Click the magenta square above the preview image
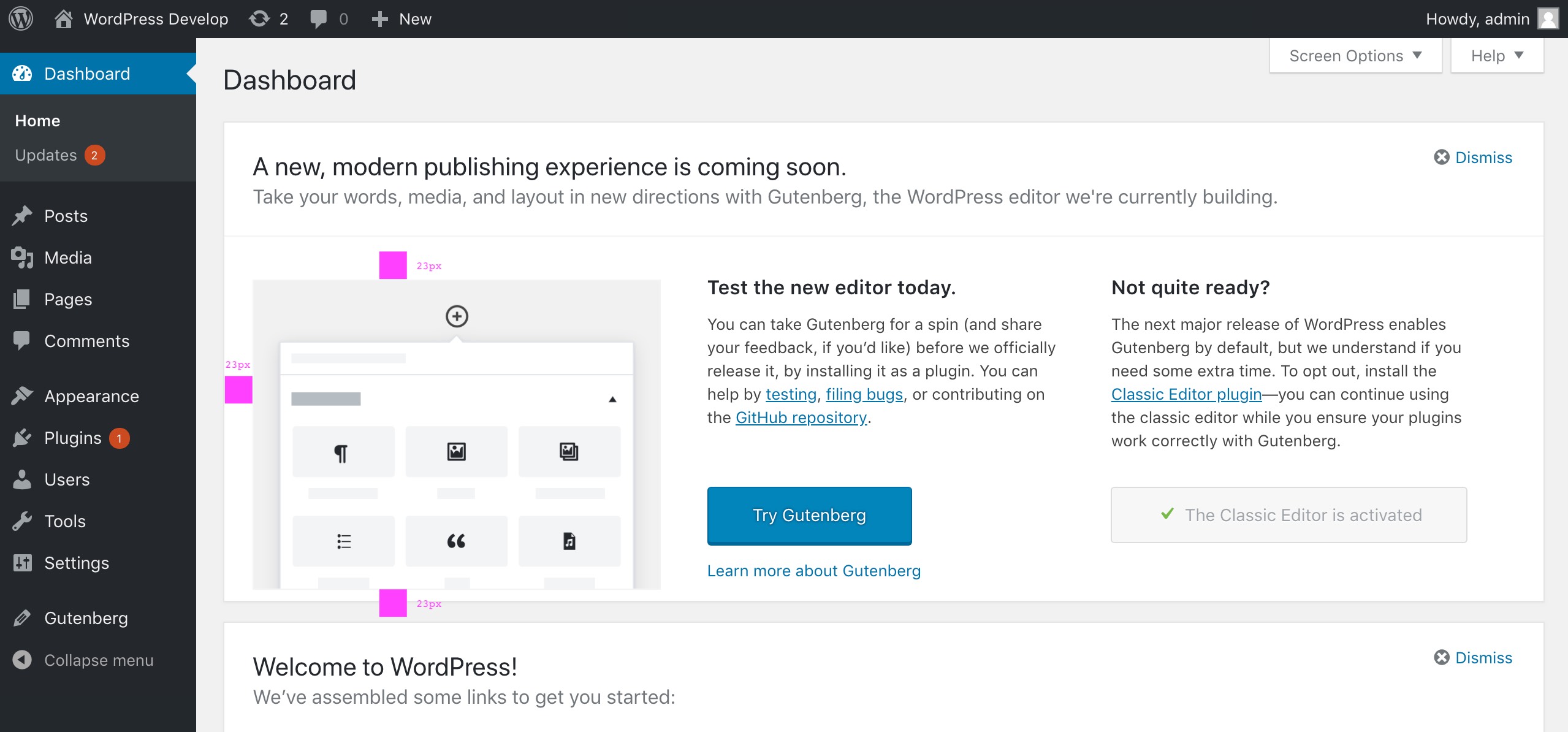The image size is (1568, 732). pyautogui.click(x=393, y=265)
